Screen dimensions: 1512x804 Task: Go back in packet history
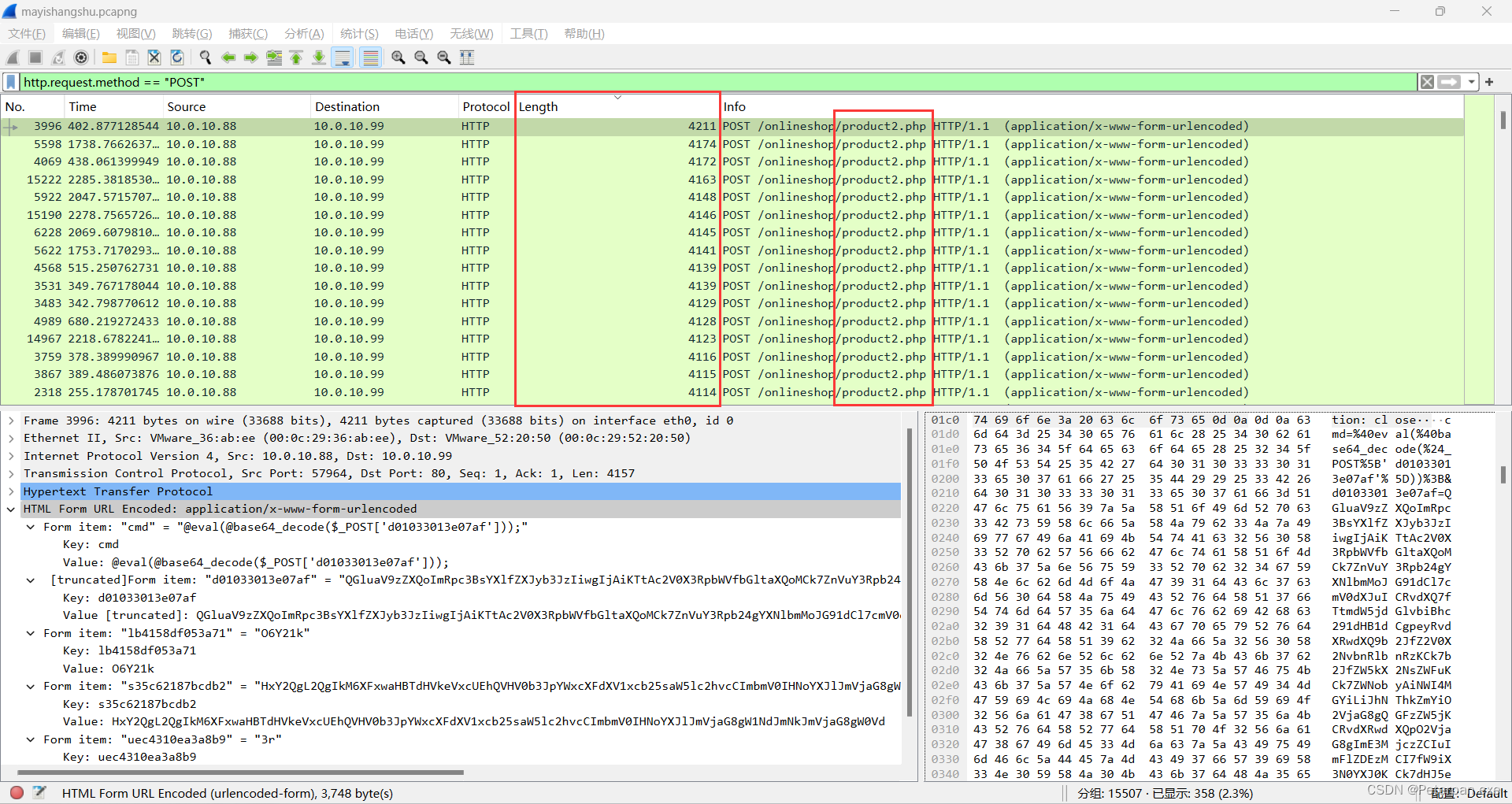tap(228, 57)
